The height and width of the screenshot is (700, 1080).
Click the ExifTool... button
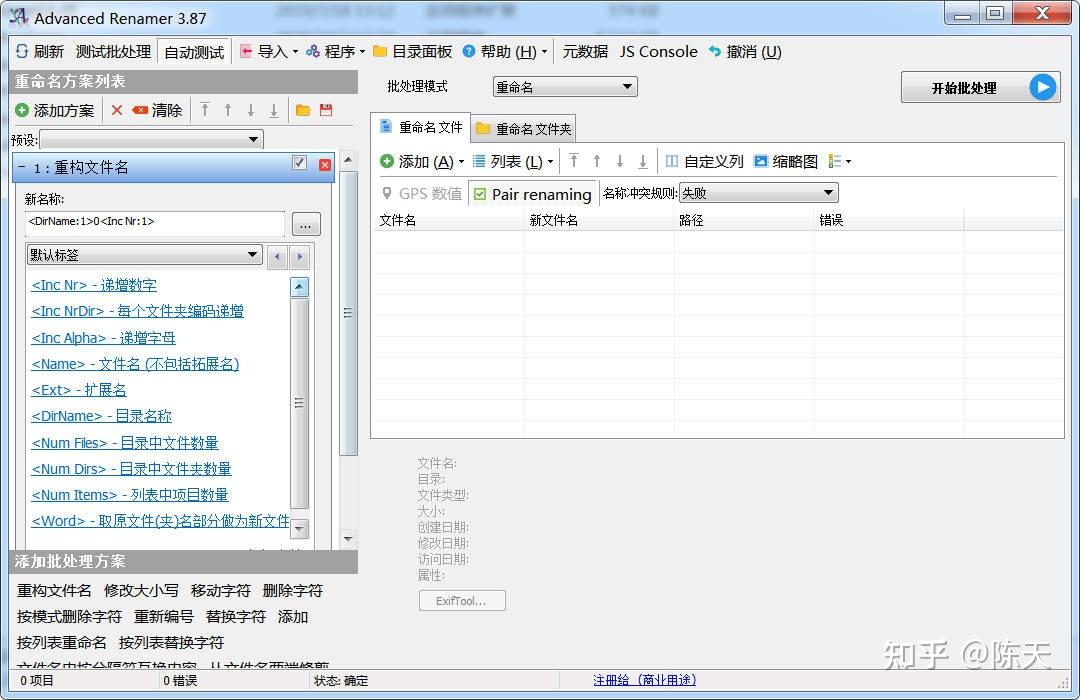pyautogui.click(x=461, y=601)
